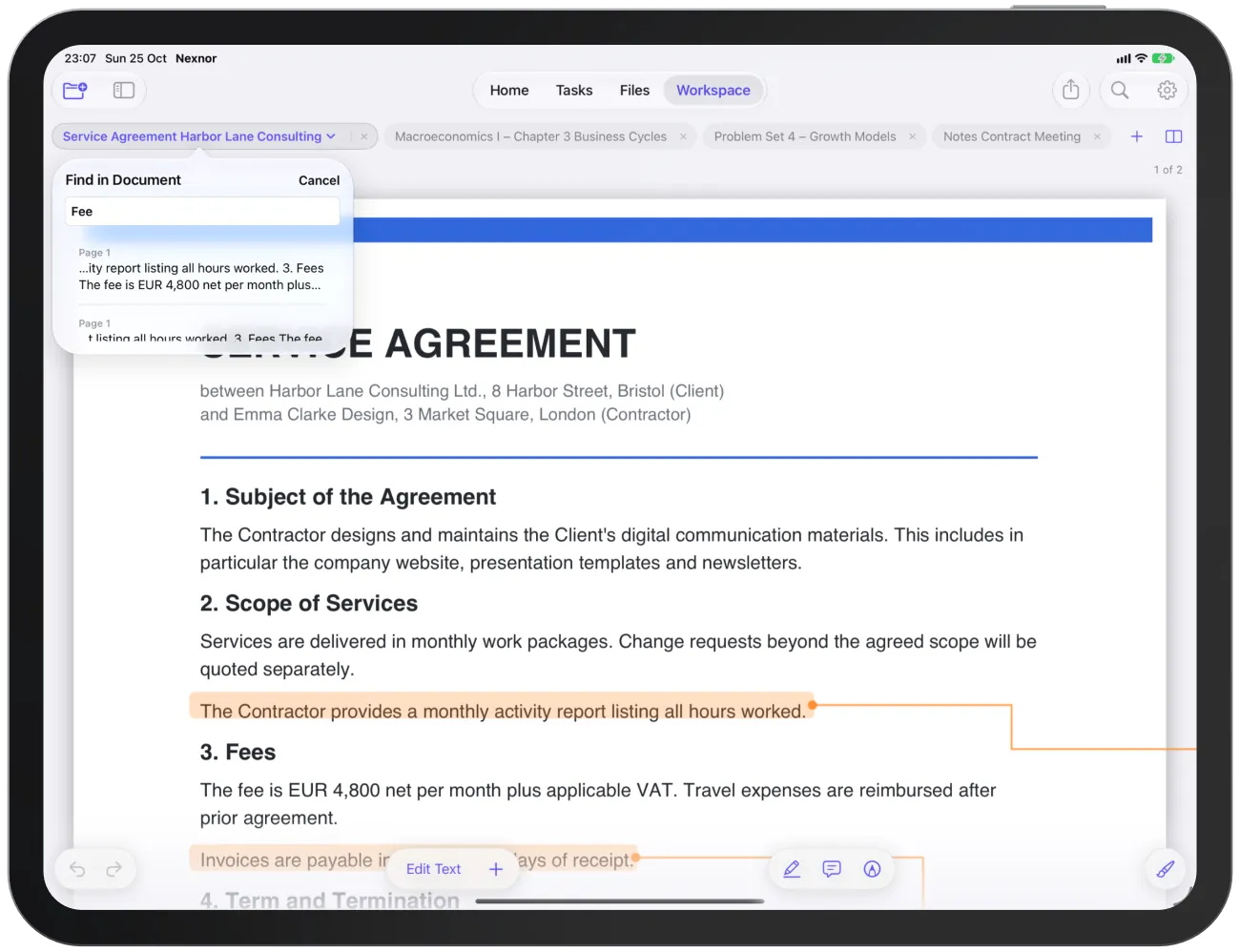Image resolution: width=1240 pixels, height=952 pixels.
Task: Select the circled text markup tool
Action: (872, 869)
